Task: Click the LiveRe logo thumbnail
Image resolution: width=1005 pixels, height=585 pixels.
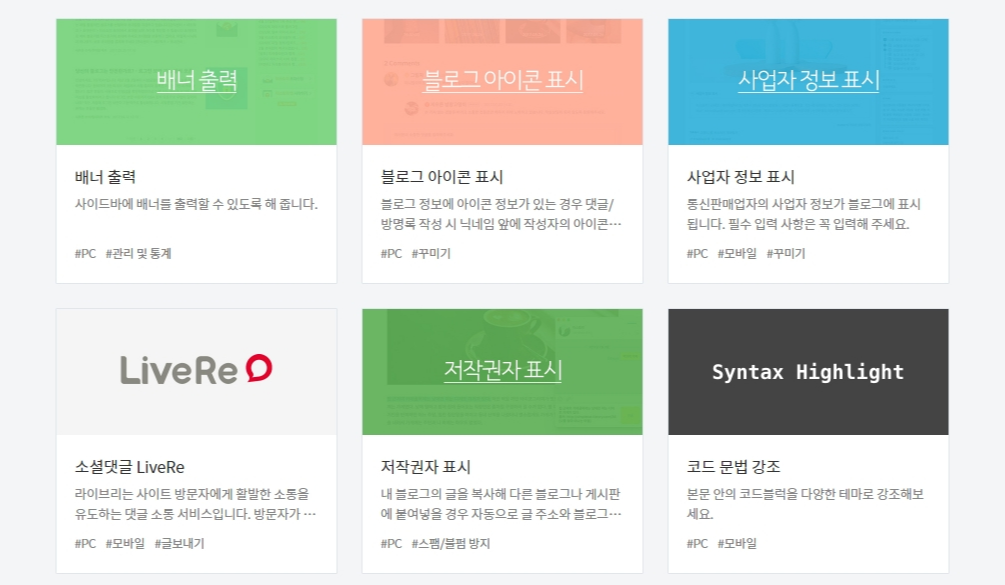Action: coord(196,372)
